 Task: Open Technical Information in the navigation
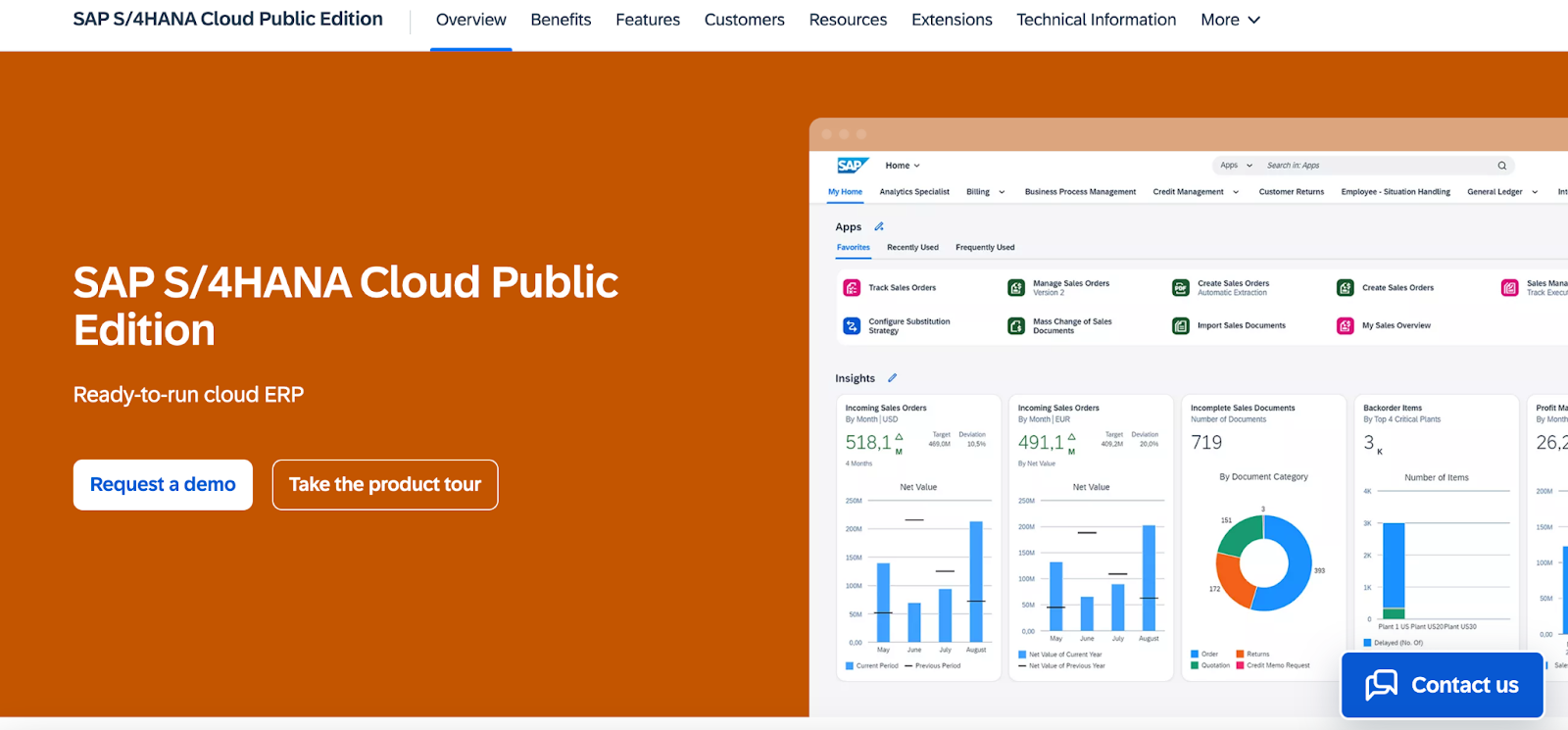click(x=1096, y=20)
